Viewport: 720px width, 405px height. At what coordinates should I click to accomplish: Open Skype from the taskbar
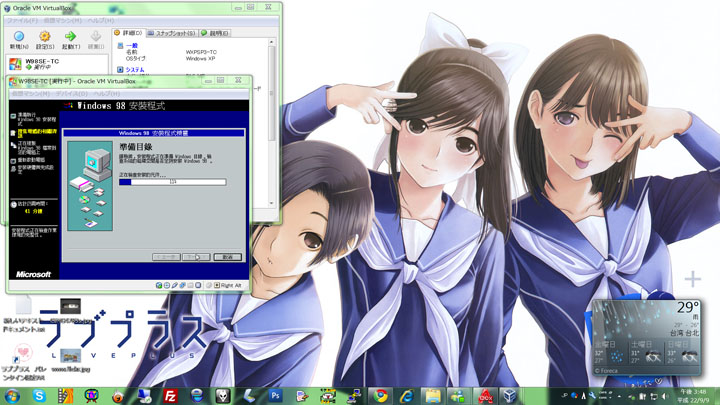click(39, 396)
